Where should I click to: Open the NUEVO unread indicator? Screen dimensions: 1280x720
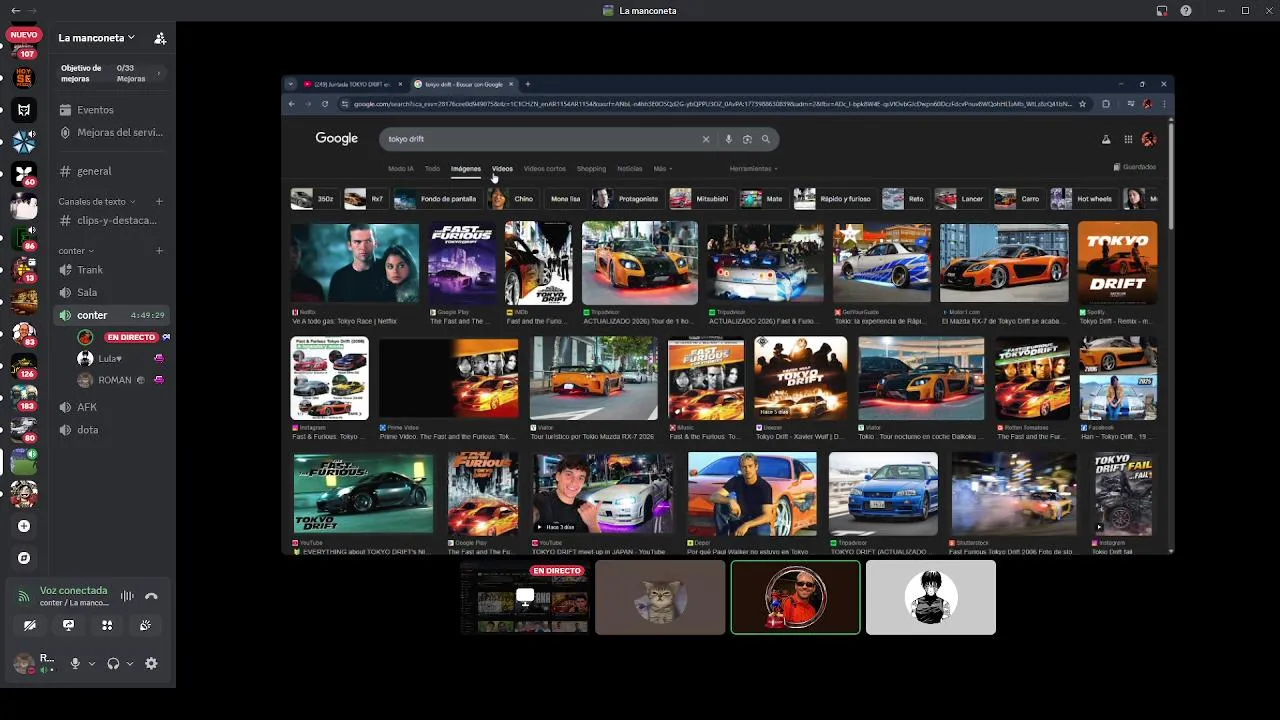tap(23, 35)
